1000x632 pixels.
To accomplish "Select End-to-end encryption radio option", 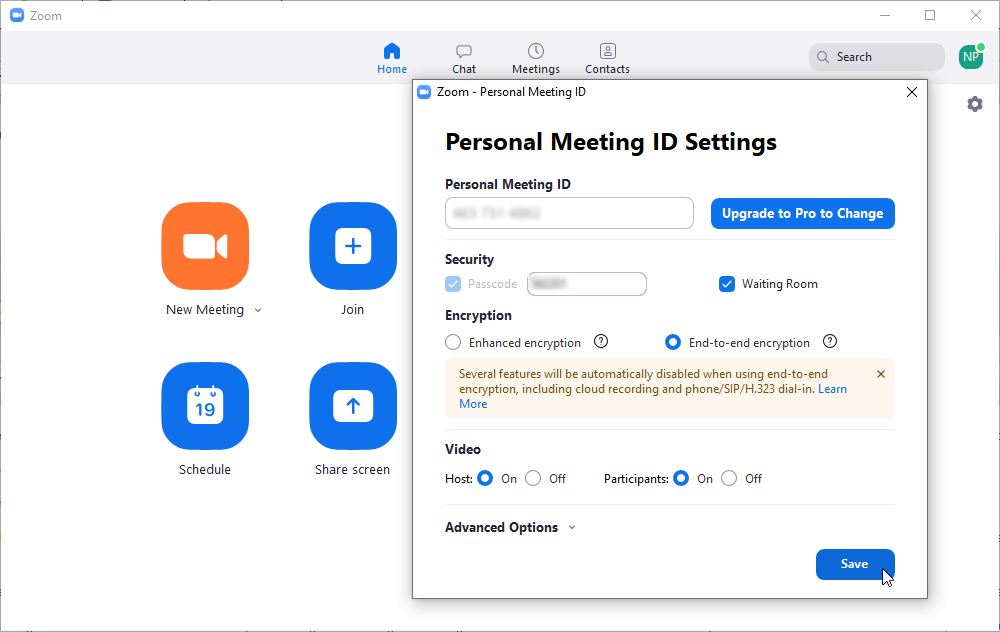I will pos(673,342).
